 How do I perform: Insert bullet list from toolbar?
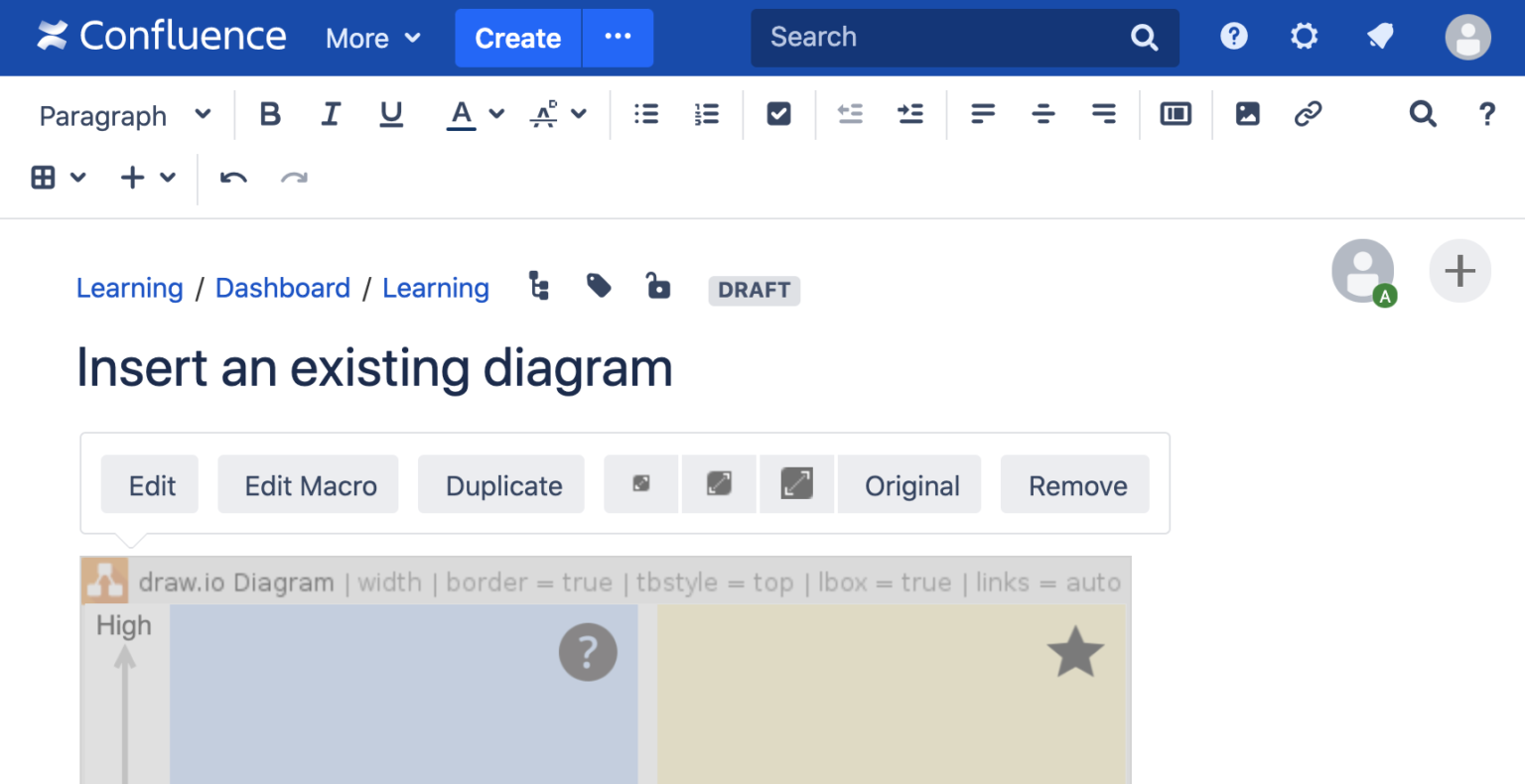click(x=646, y=115)
